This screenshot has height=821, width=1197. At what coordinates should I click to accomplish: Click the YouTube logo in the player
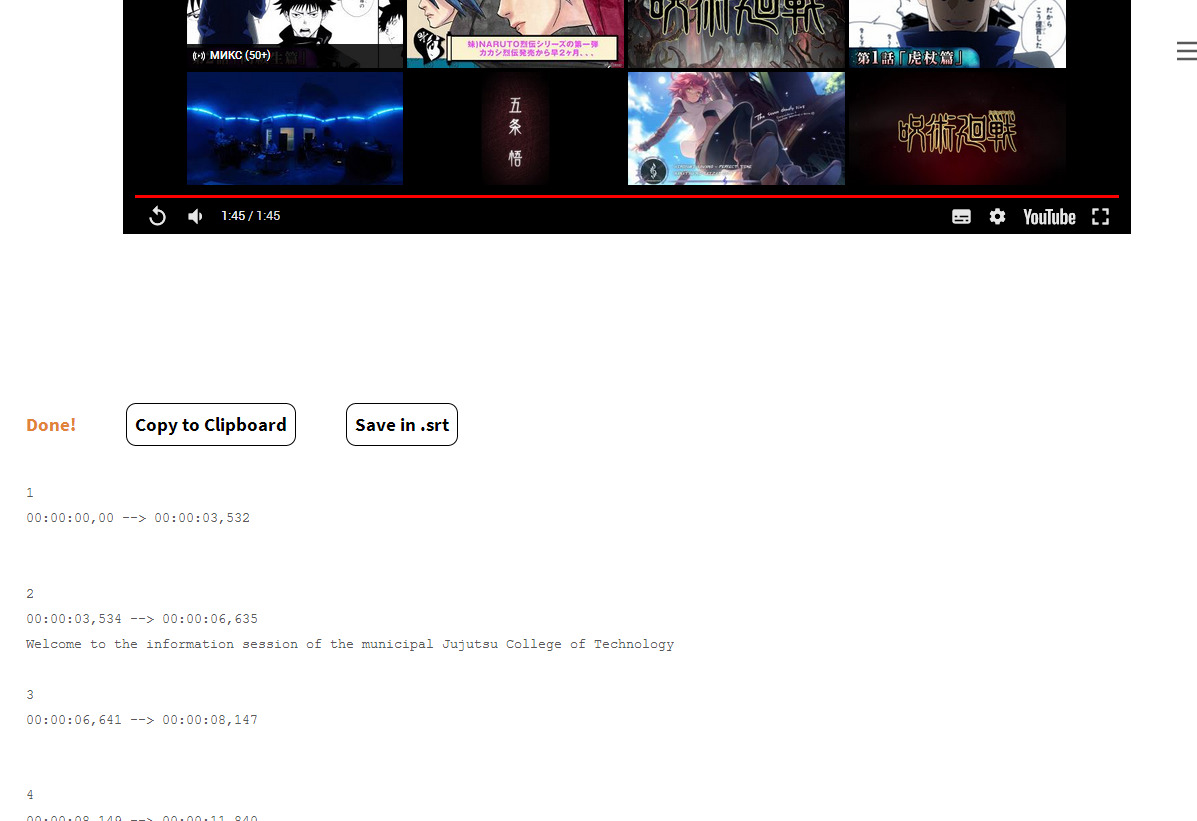click(1048, 216)
